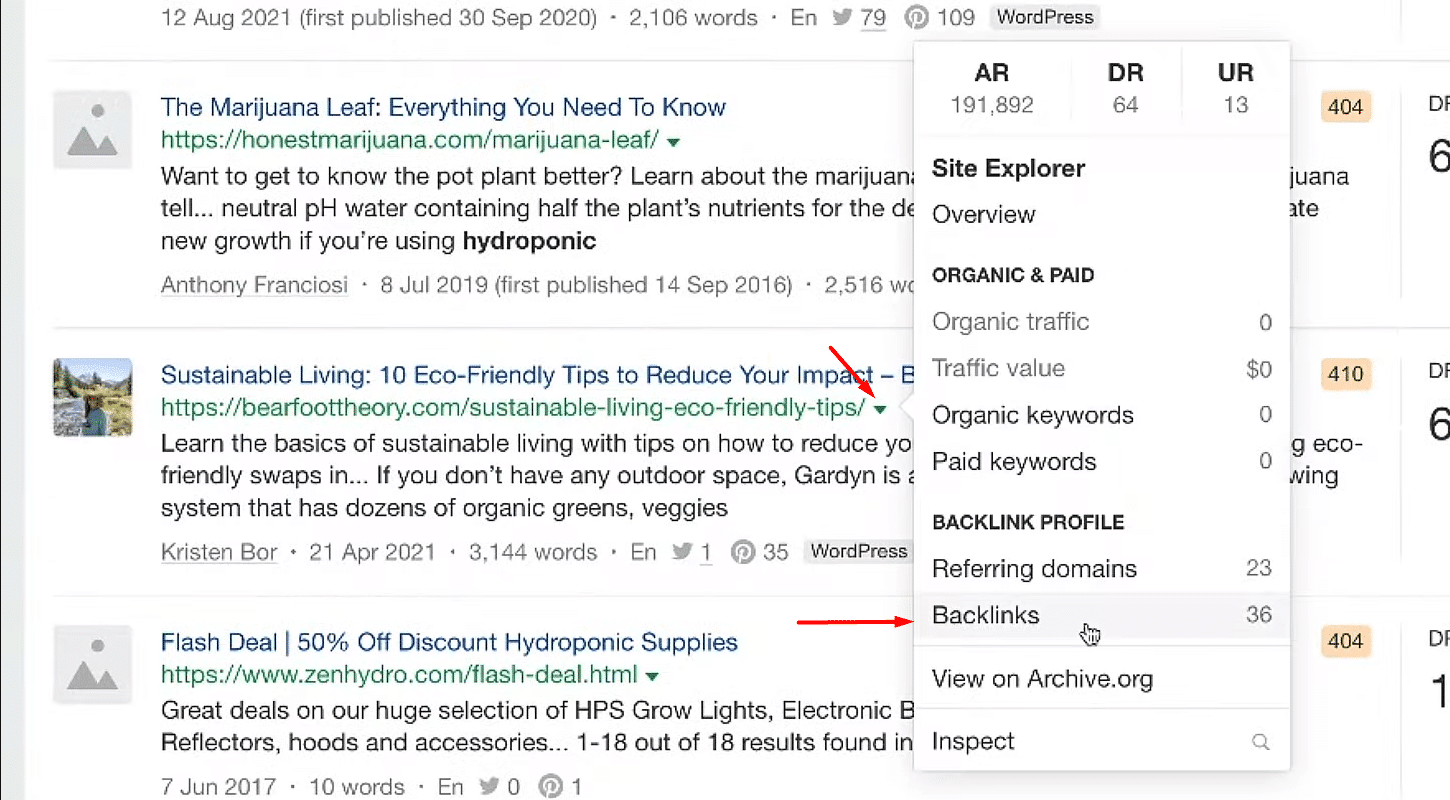1450x800 pixels.
Task: Click Pinterest icon in top result row
Action: (x=917, y=17)
